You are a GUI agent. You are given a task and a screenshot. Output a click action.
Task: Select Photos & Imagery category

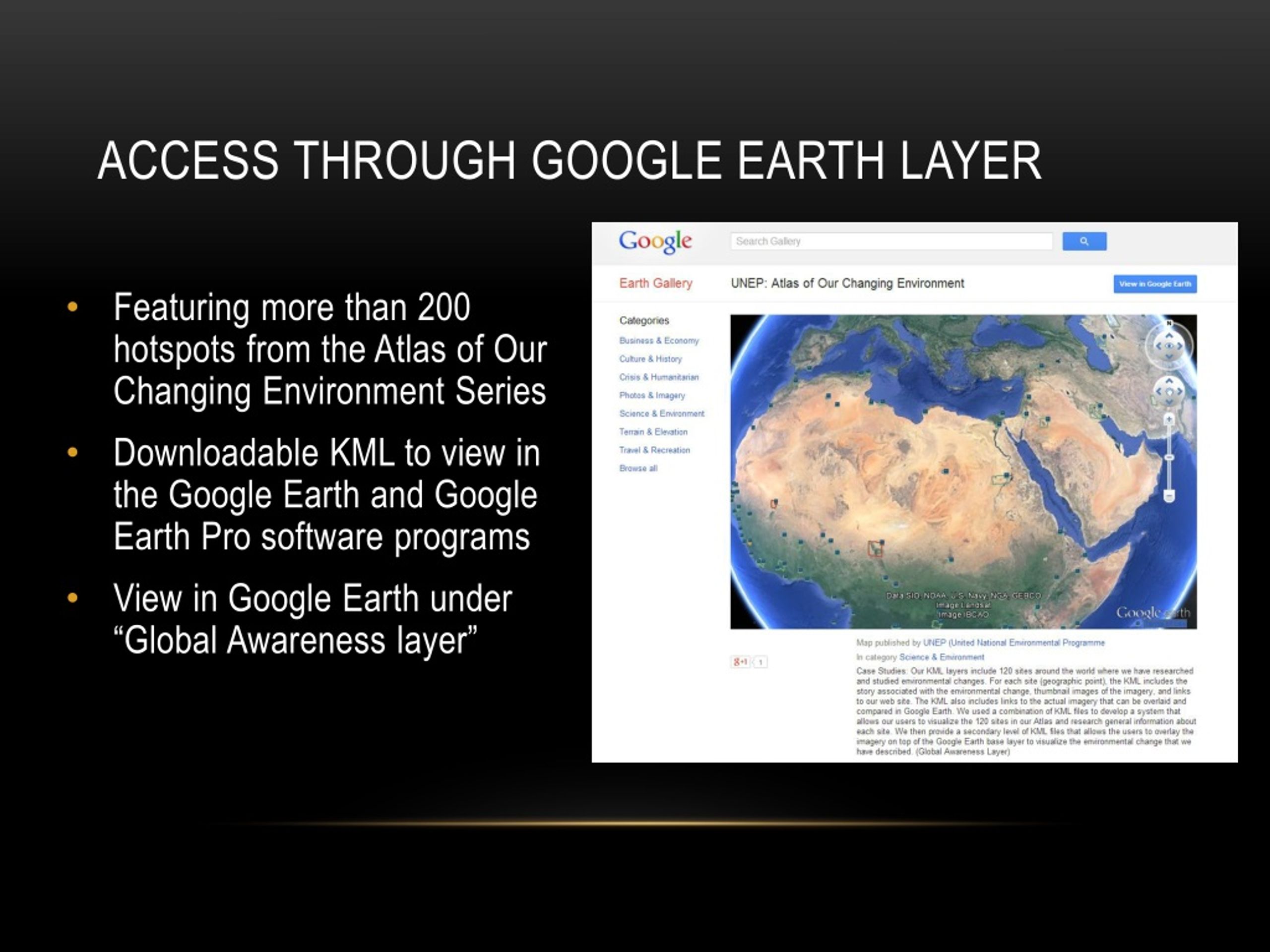652,396
